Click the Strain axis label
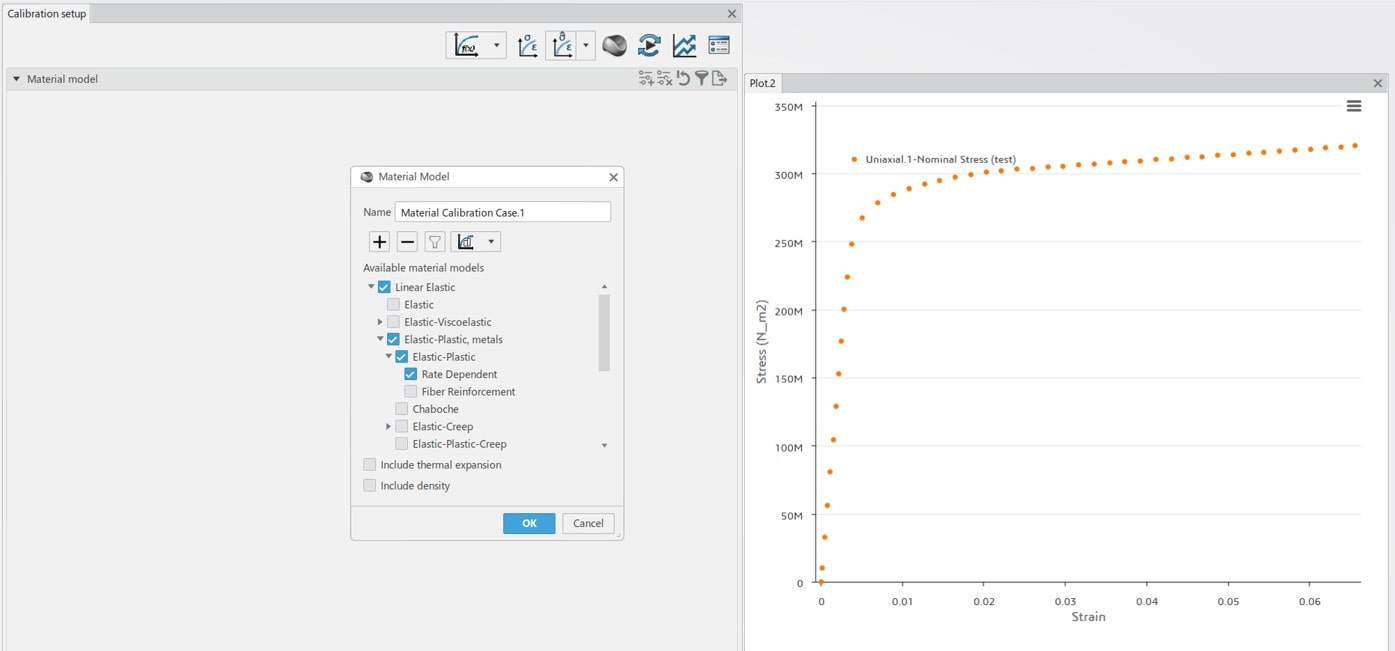Image resolution: width=1395 pixels, height=651 pixels. click(x=1089, y=617)
